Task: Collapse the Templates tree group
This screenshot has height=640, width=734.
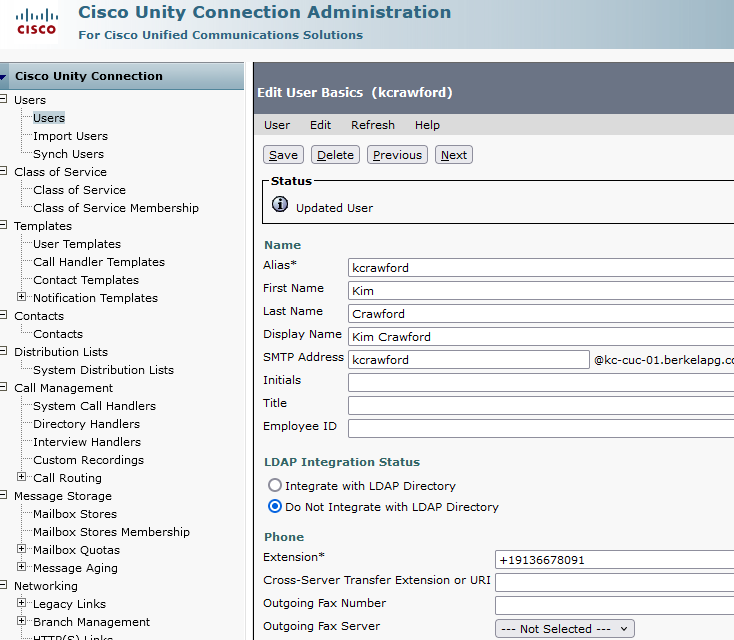Action: tap(3, 225)
